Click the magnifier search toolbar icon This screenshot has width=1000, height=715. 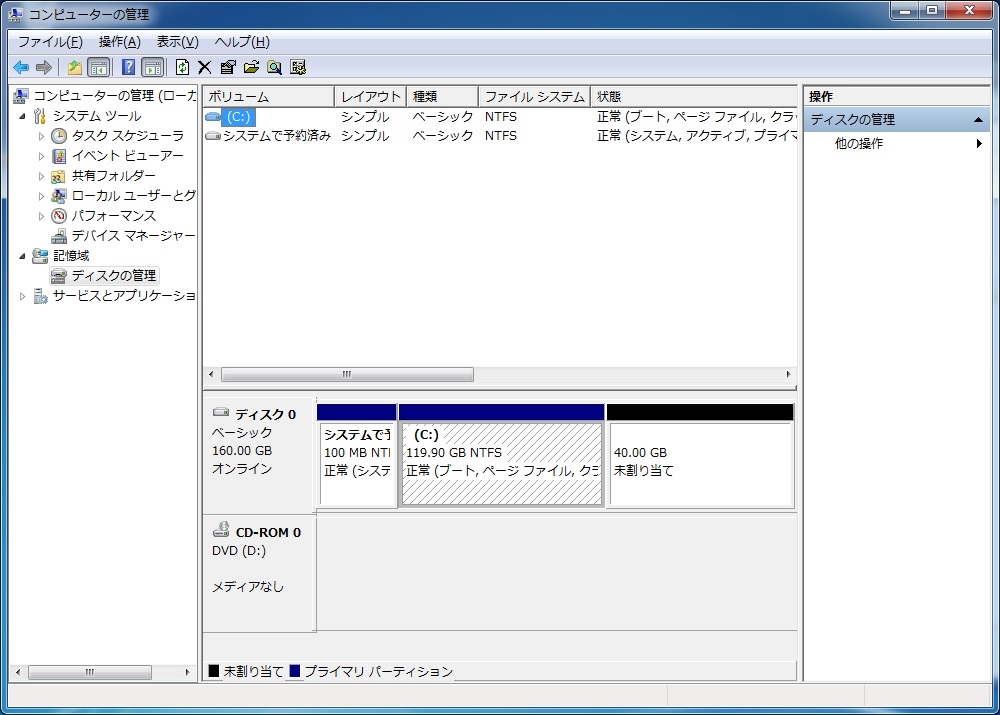(275, 67)
